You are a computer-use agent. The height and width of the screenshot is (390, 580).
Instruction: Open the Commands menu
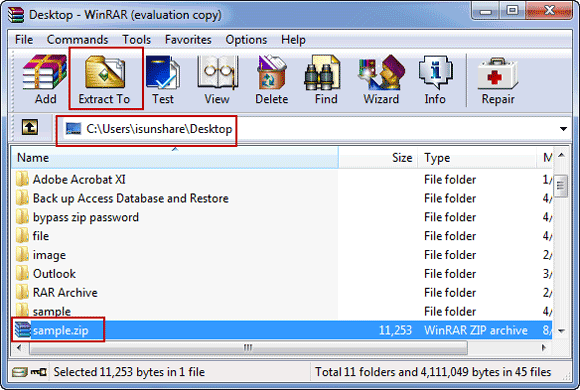pos(77,40)
